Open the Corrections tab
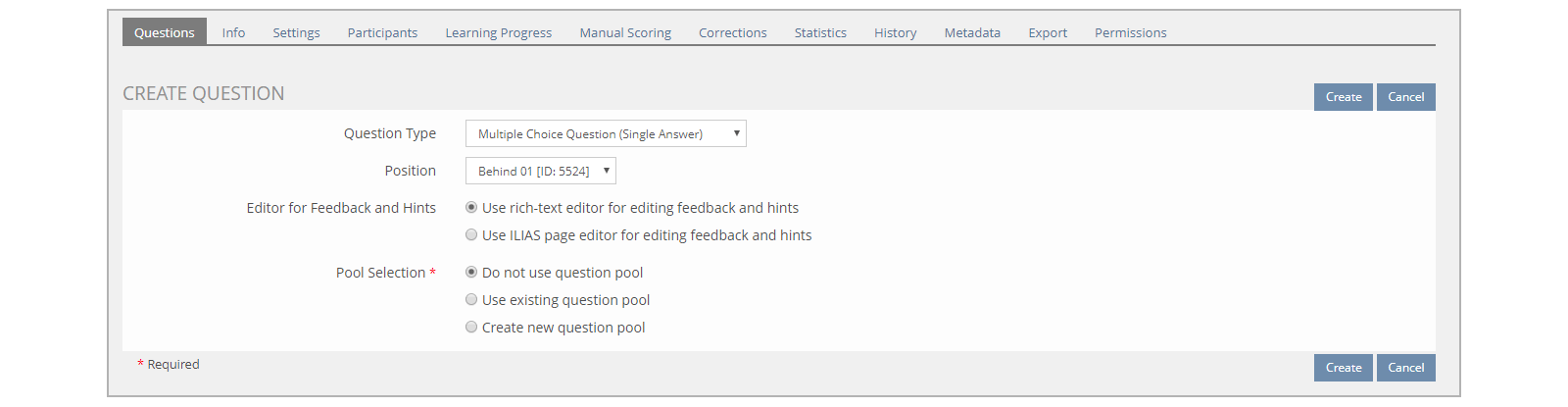 [x=733, y=32]
